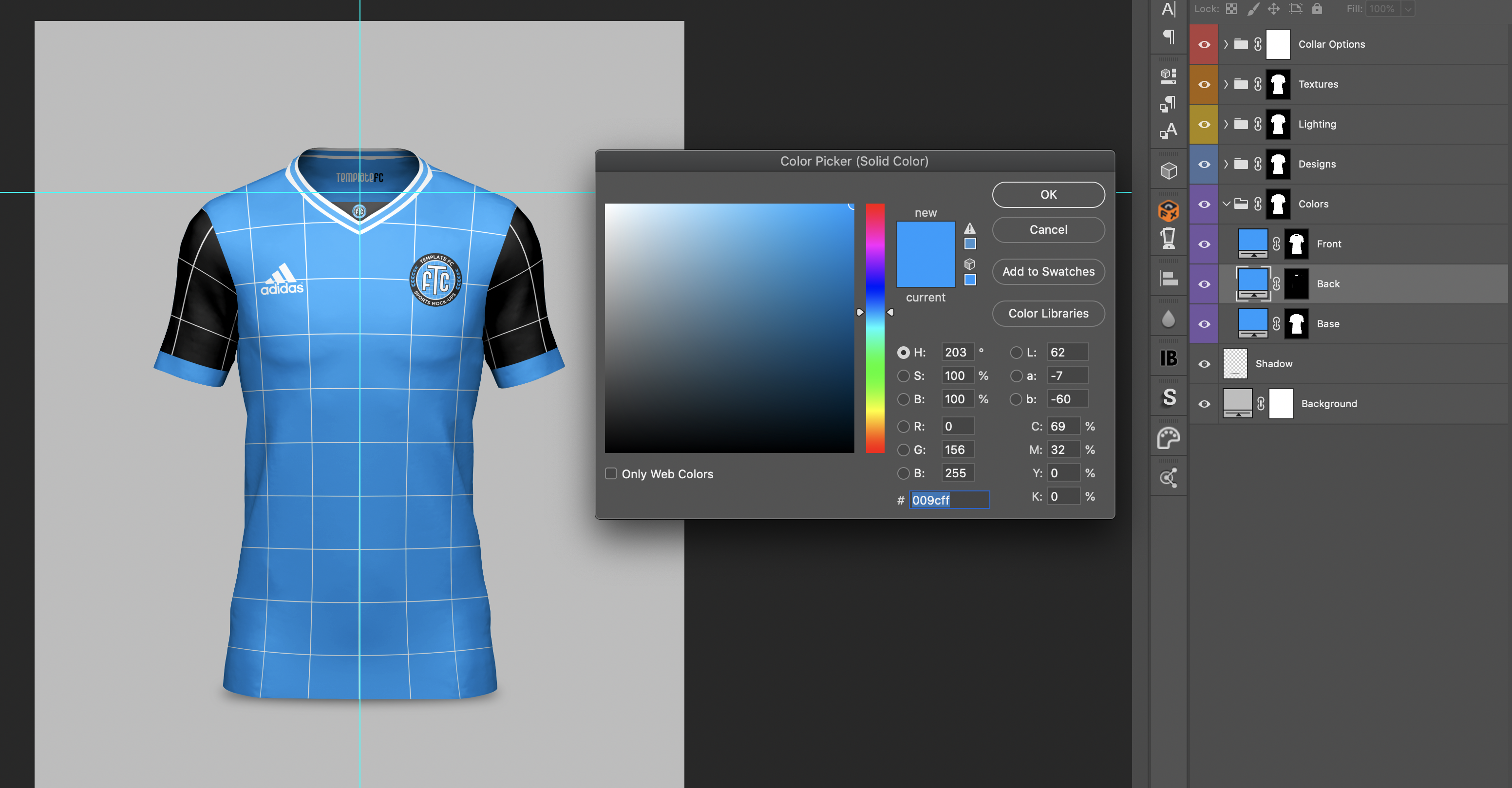The image size is (1512, 788).
Task: Open the 3D panel cube icon
Action: click(1168, 171)
